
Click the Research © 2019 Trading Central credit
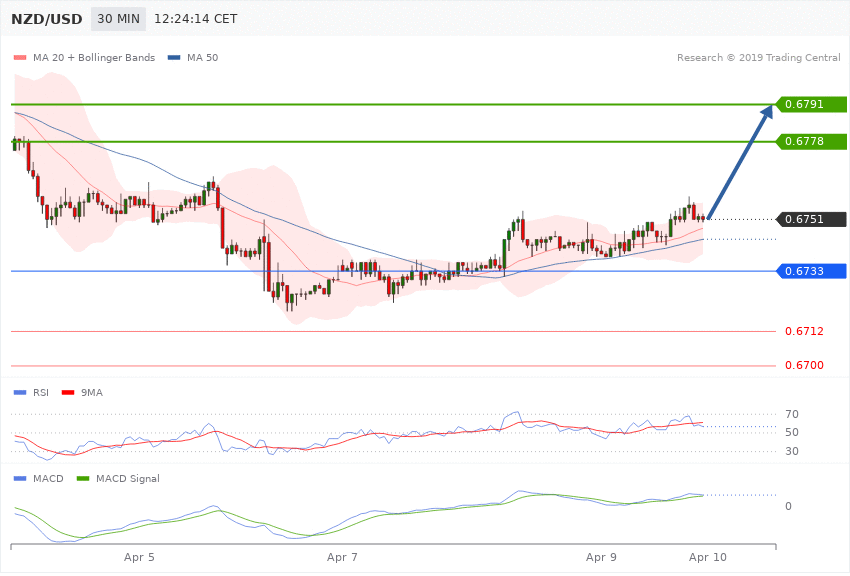coord(758,57)
